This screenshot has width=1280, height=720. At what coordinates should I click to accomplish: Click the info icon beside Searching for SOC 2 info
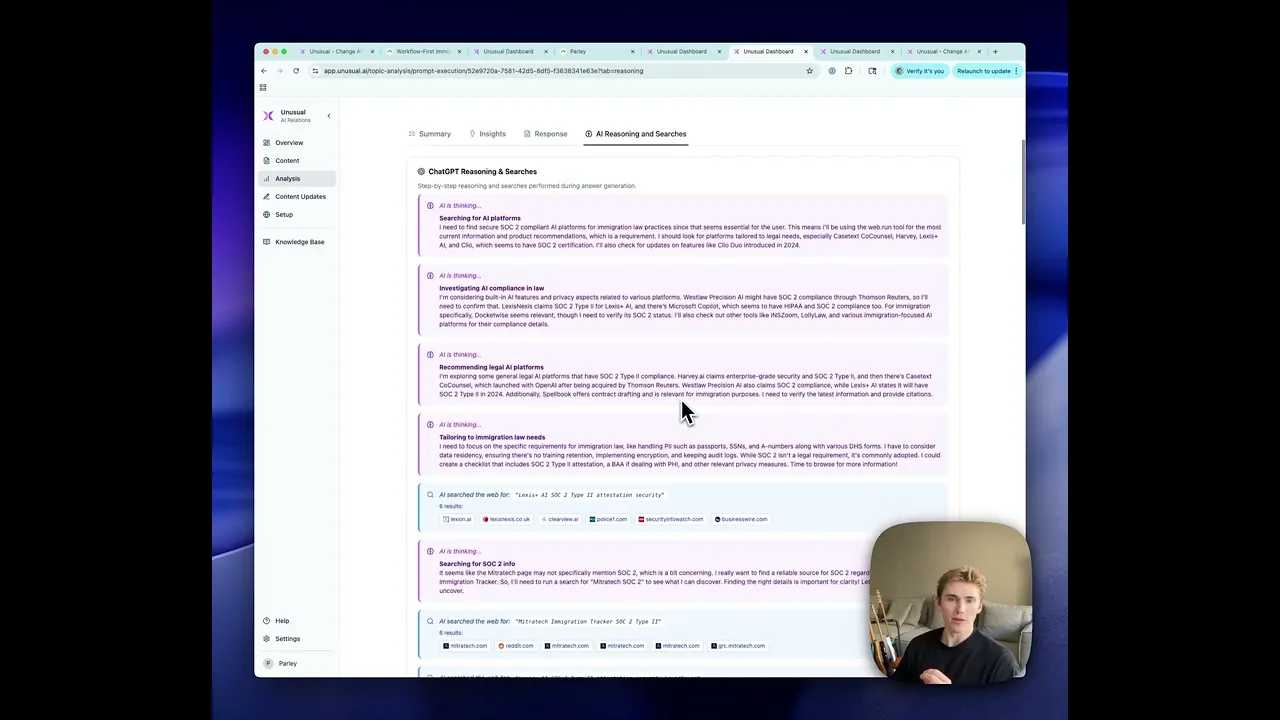[430, 552]
